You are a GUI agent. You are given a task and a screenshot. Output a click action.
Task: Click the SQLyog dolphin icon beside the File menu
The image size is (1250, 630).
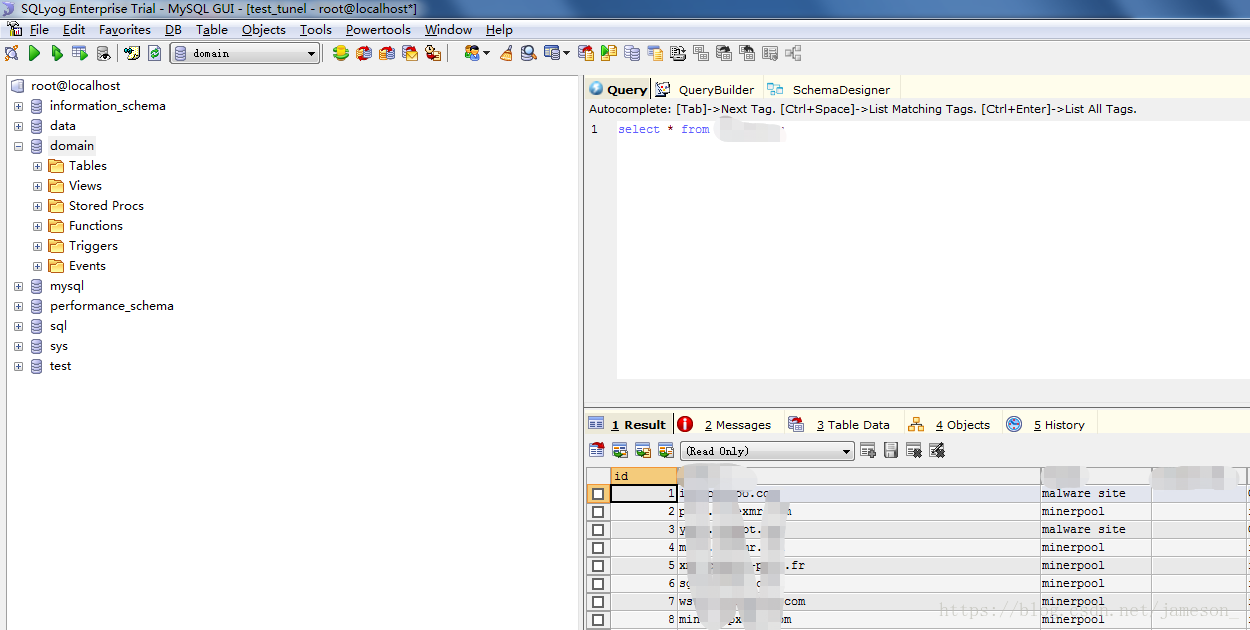(15, 29)
